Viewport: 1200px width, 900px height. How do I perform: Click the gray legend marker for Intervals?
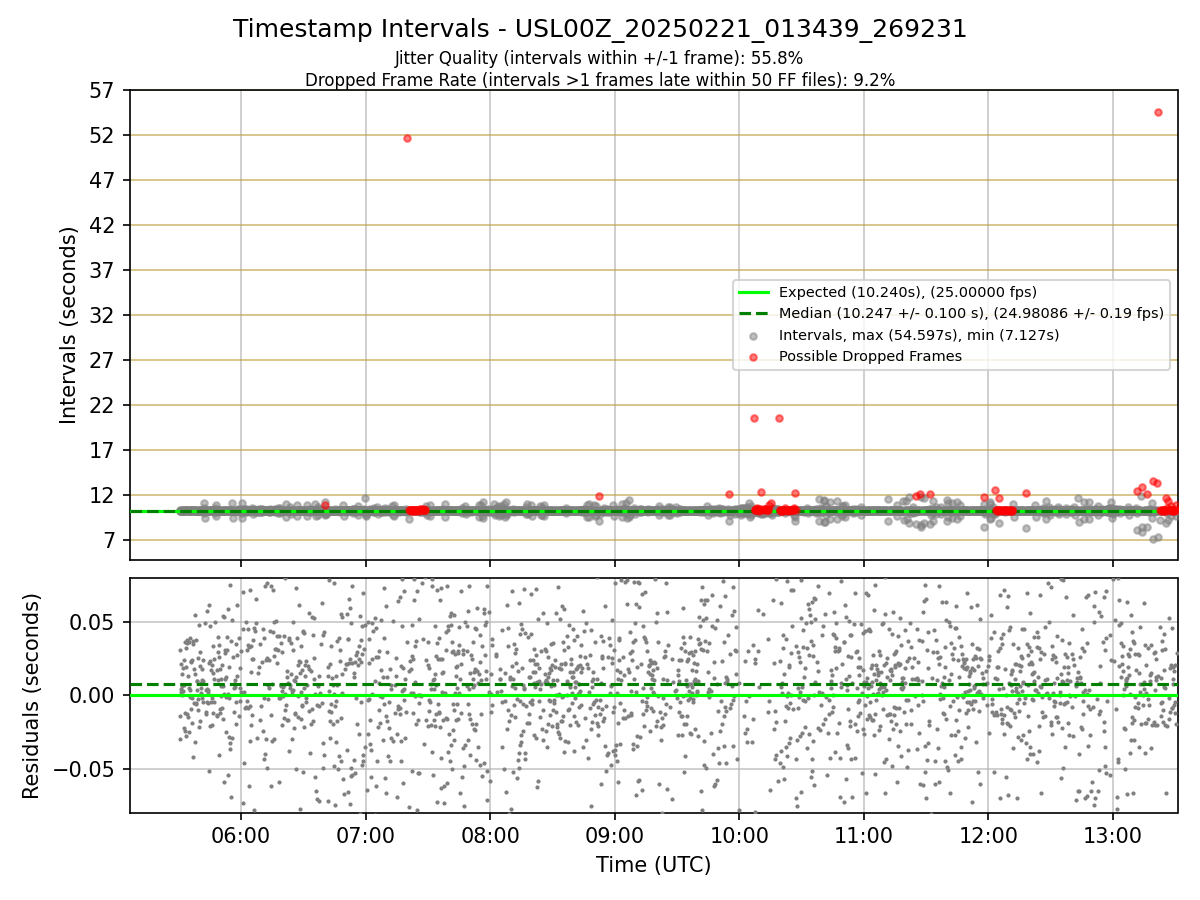[x=755, y=335]
